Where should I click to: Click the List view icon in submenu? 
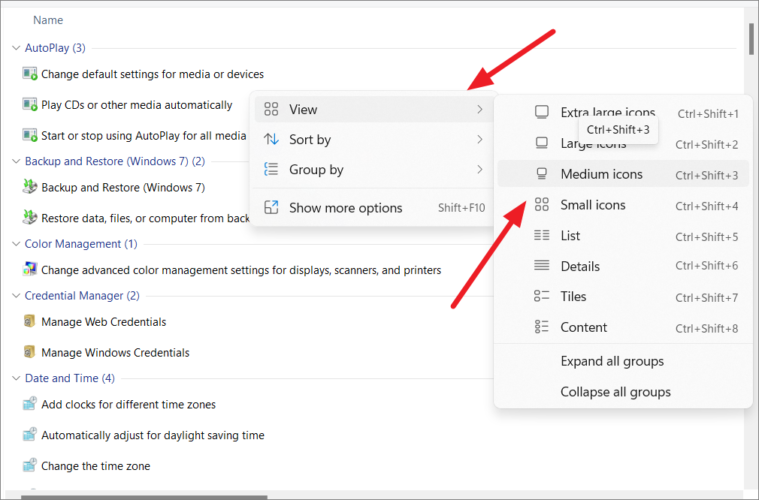[542, 235]
